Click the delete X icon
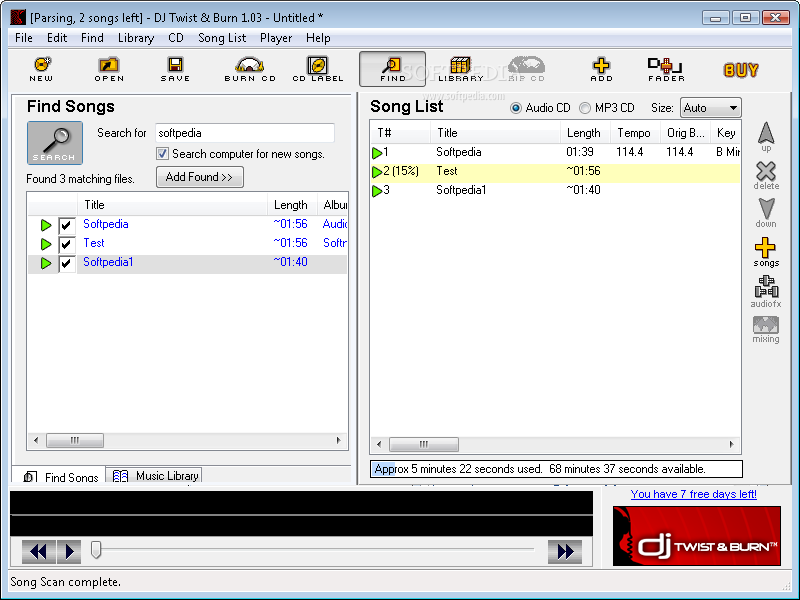 click(x=766, y=176)
